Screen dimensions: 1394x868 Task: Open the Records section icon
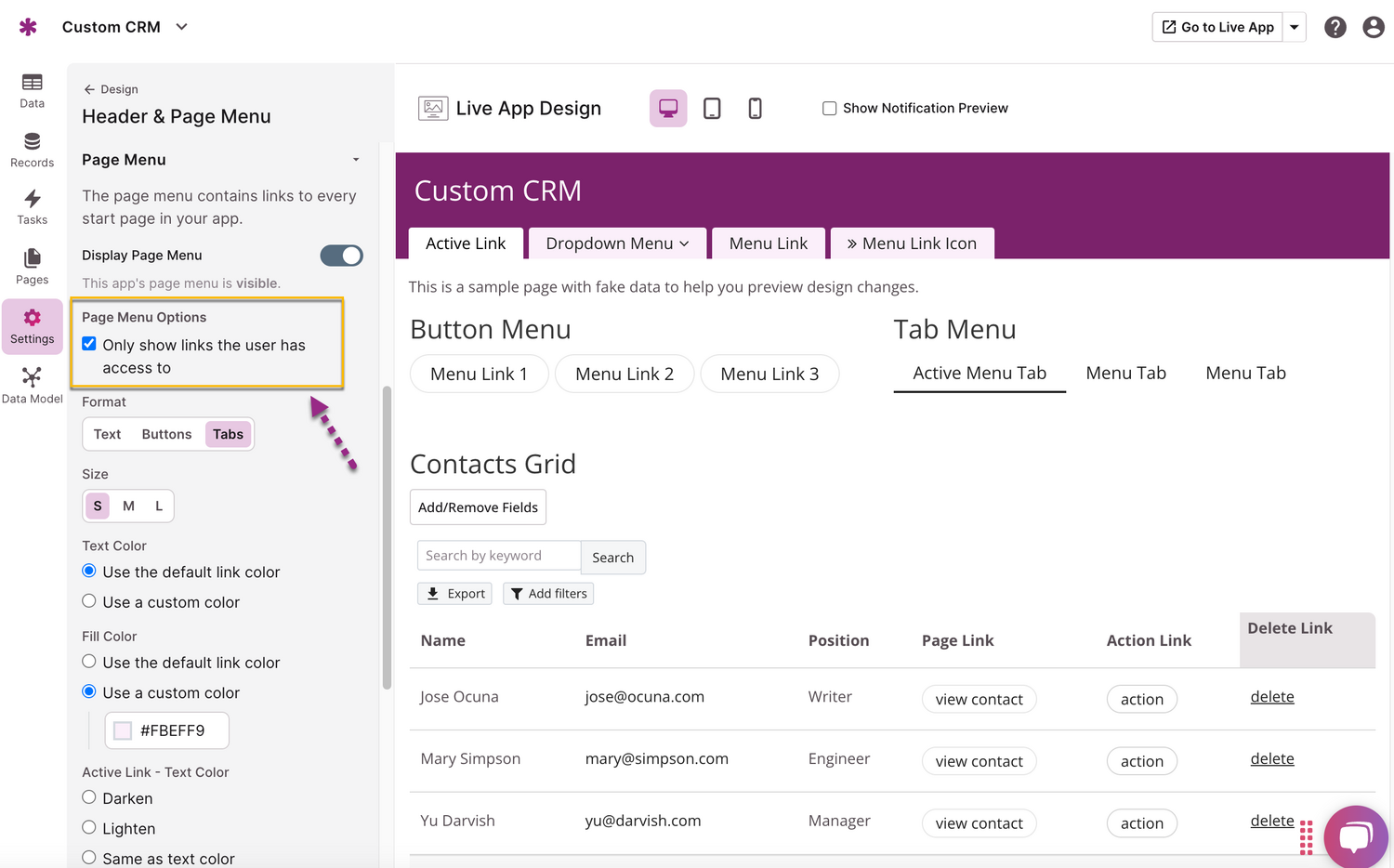[32, 149]
